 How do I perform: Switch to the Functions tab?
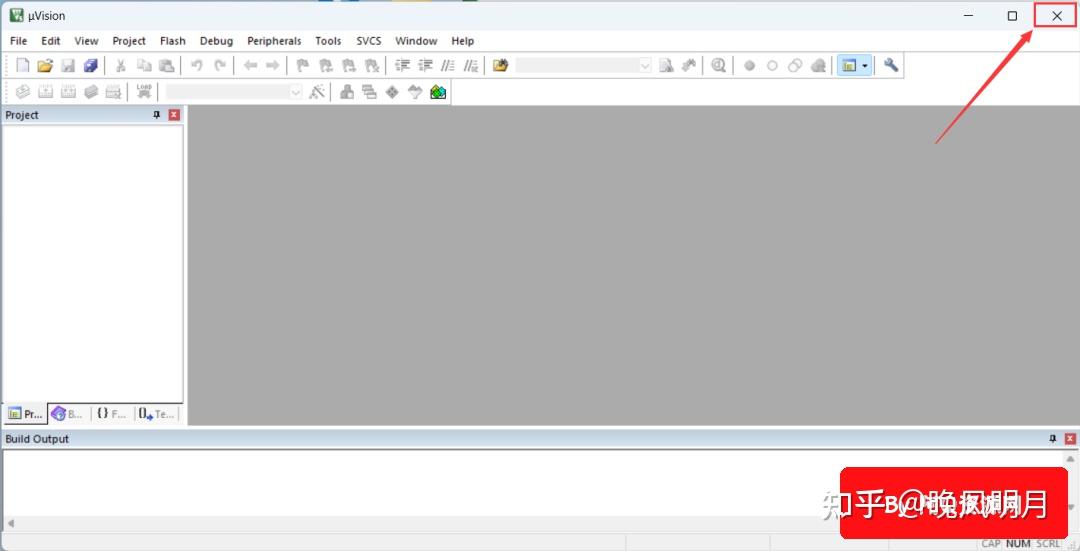[x=112, y=414]
